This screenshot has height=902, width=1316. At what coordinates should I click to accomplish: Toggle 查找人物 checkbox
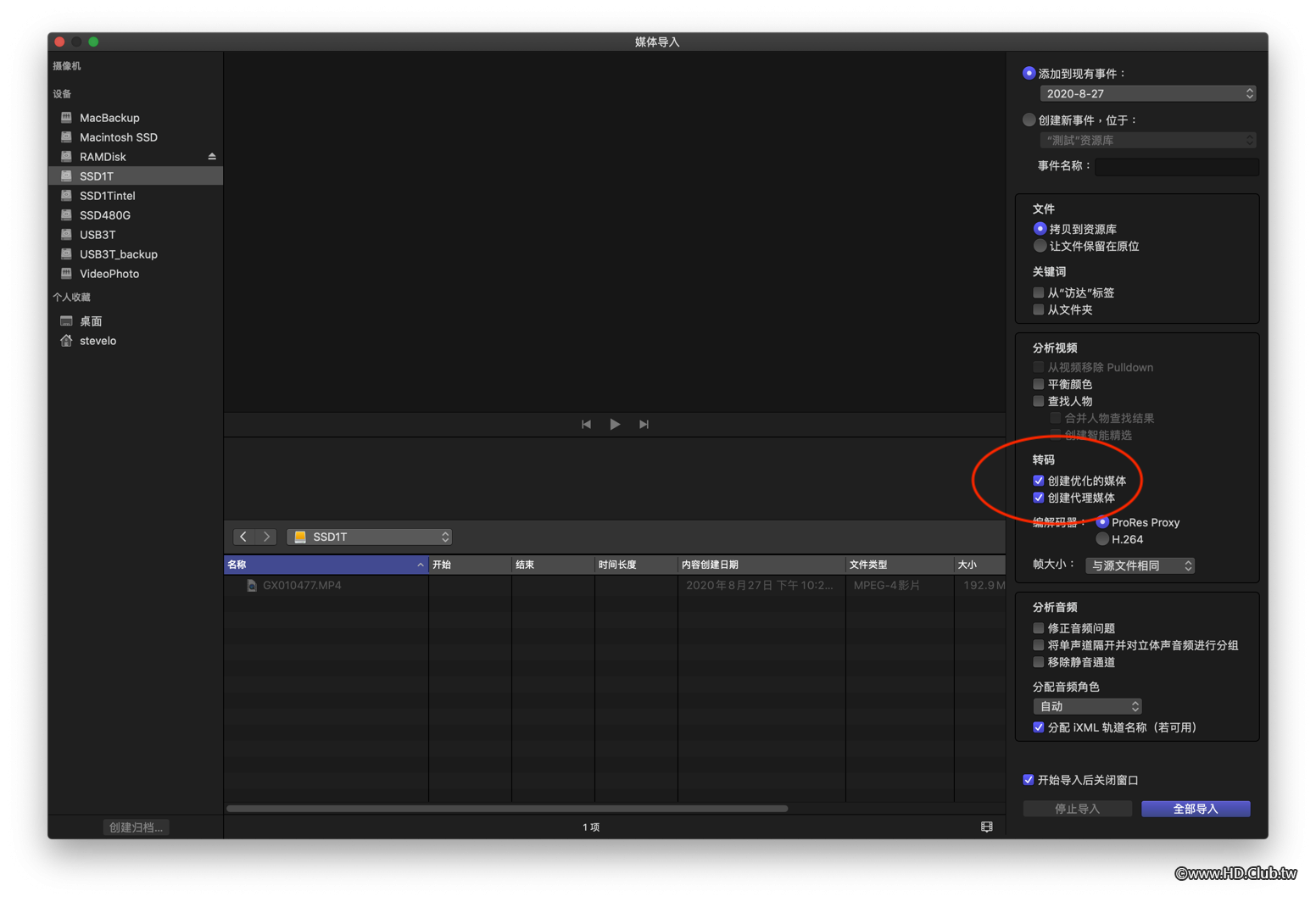pyautogui.click(x=1038, y=401)
